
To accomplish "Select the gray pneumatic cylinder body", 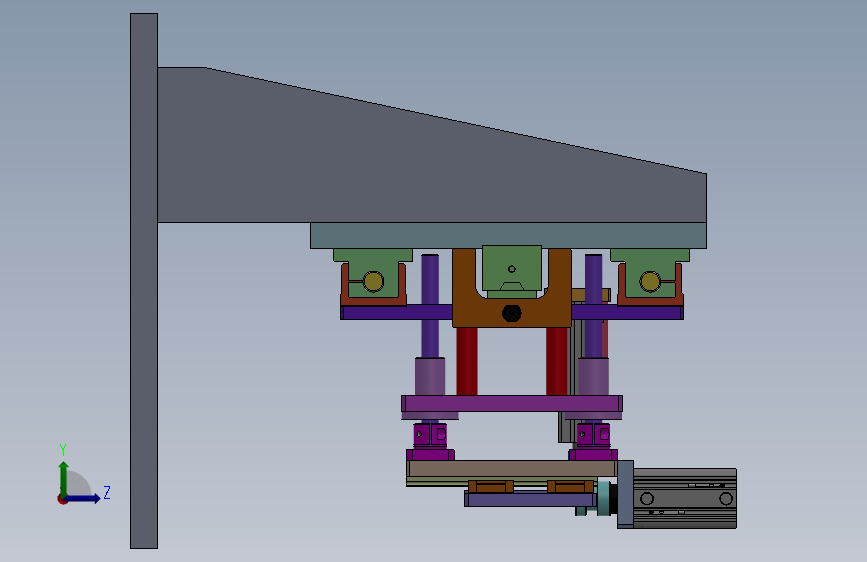I will [x=685, y=498].
